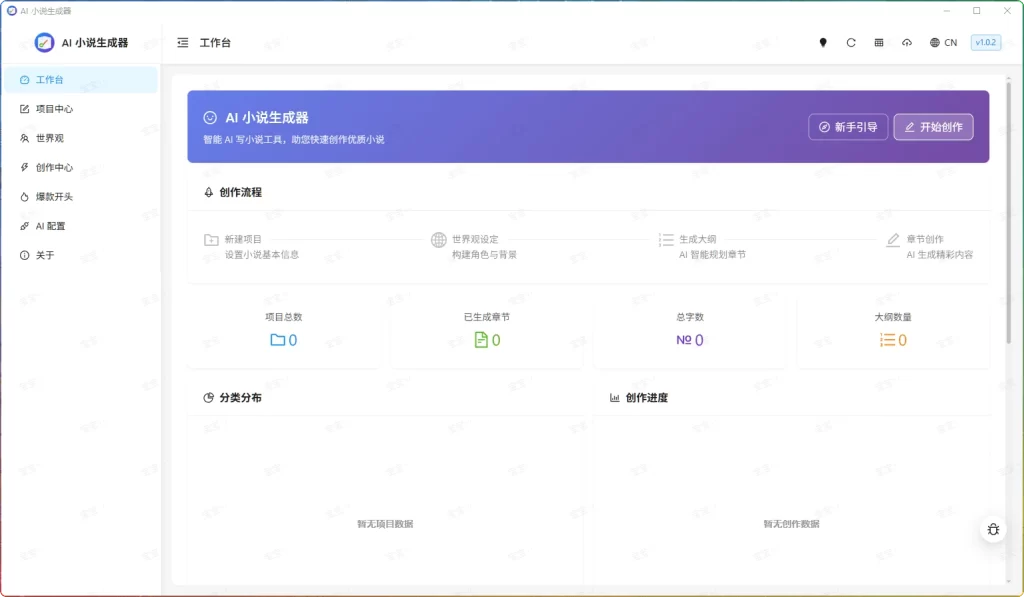1024x597 pixels.
Task: Switch language via the CN selector
Action: click(x=943, y=43)
